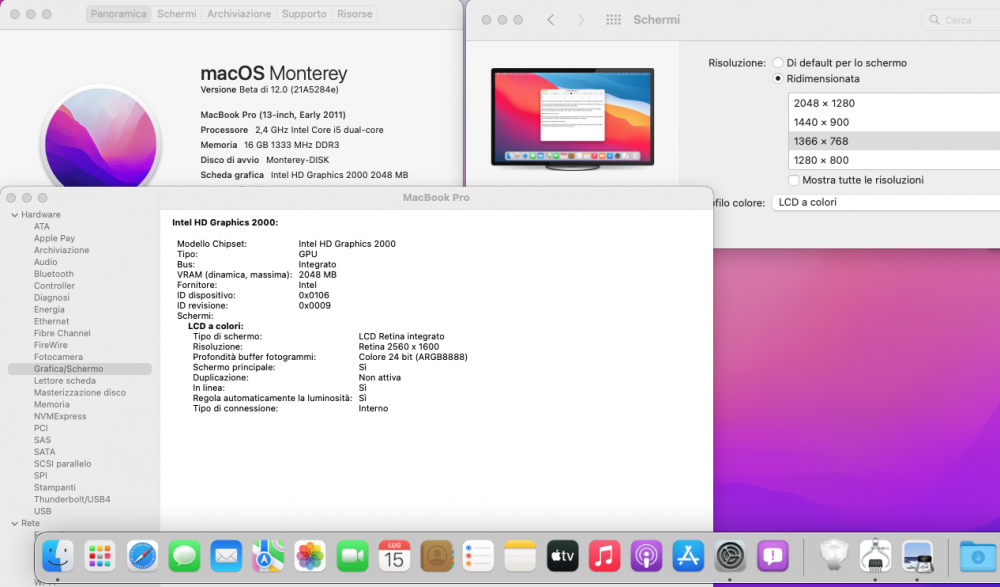Open Finder from the dock
The image size is (1000, 587).
(57, 556)
